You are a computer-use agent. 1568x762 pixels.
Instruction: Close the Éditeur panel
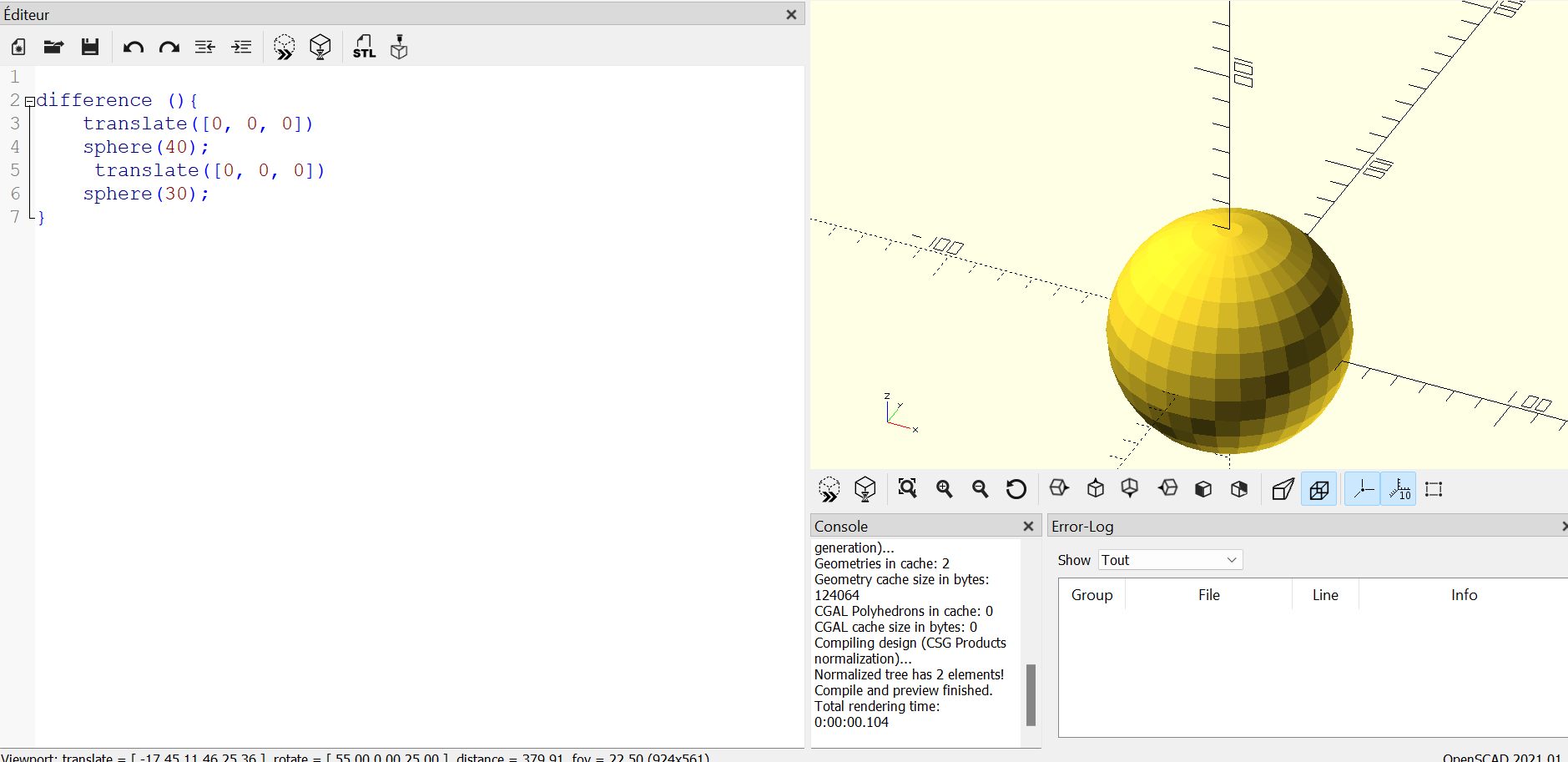coord(791,14)
